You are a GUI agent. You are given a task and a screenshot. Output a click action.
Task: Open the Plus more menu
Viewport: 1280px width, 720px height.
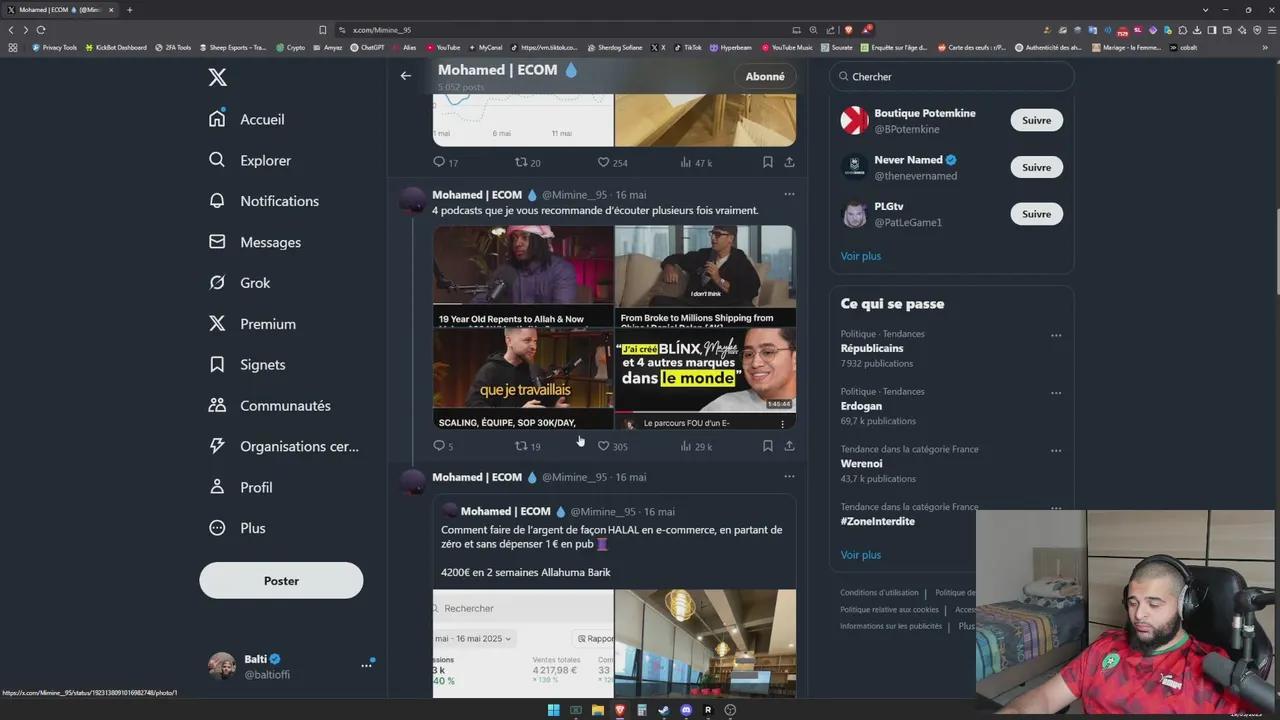(x=237, y=528)
